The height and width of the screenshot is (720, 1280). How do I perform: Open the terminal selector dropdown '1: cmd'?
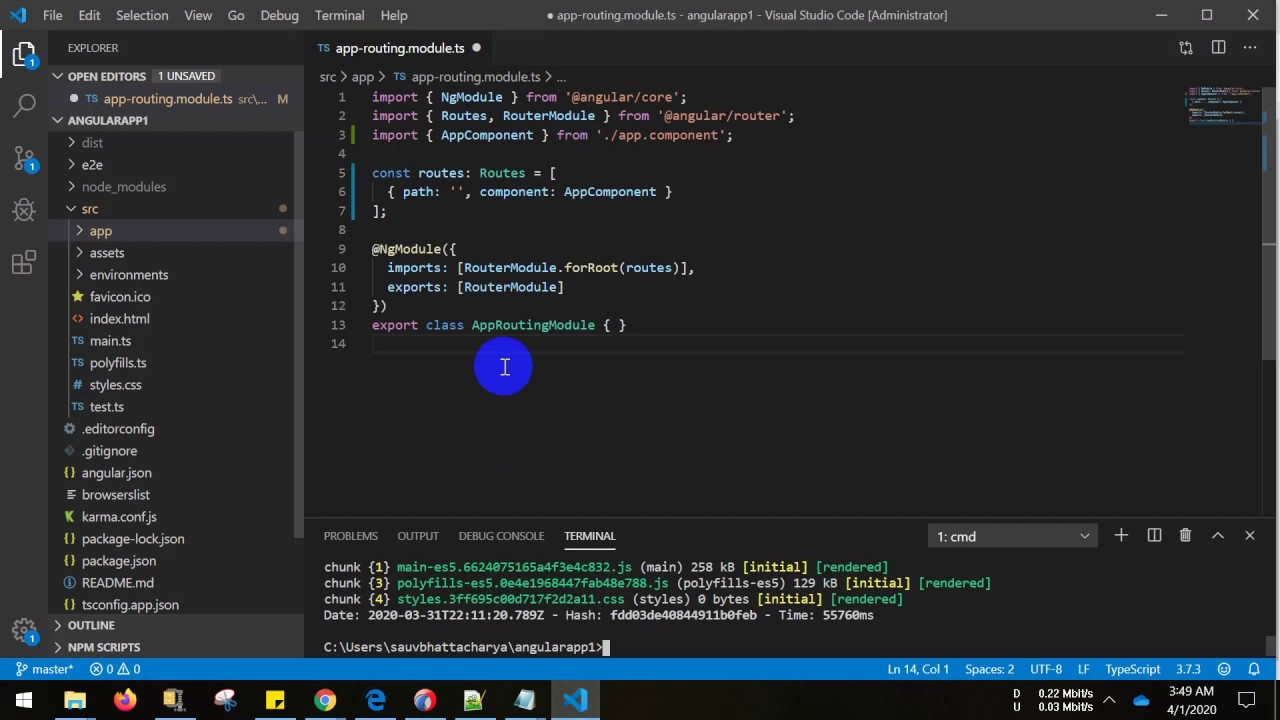pos(1012,537)
